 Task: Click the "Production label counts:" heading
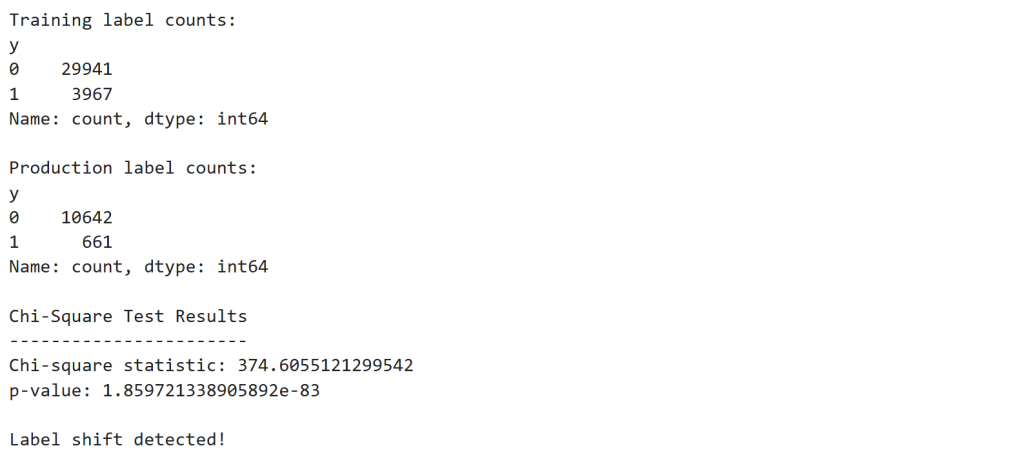click(133, 168)
